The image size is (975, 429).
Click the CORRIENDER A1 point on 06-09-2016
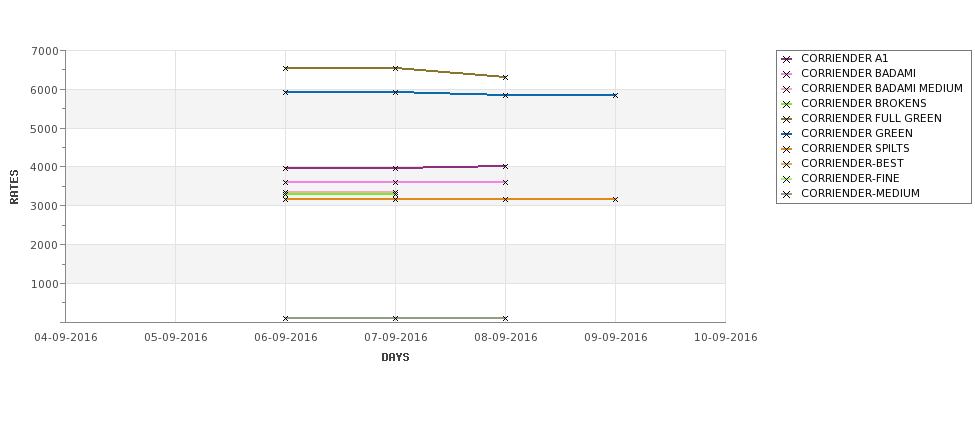285,168
